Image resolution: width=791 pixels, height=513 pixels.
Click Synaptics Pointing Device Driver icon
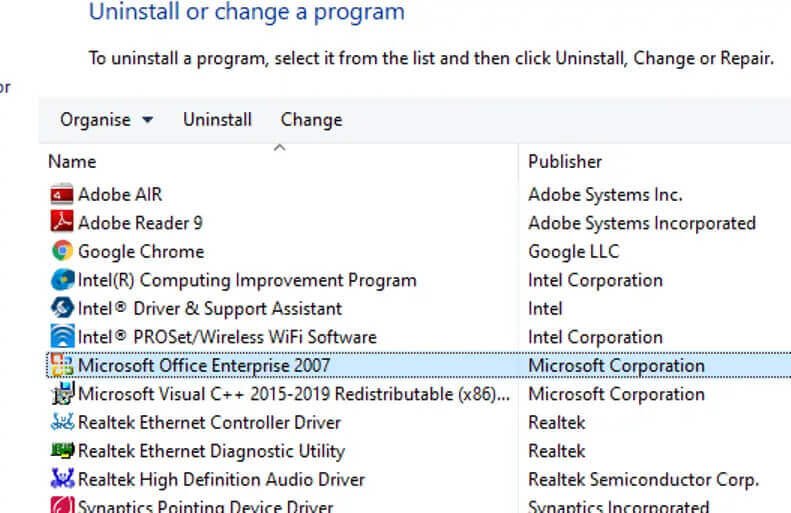coord(62,505)
